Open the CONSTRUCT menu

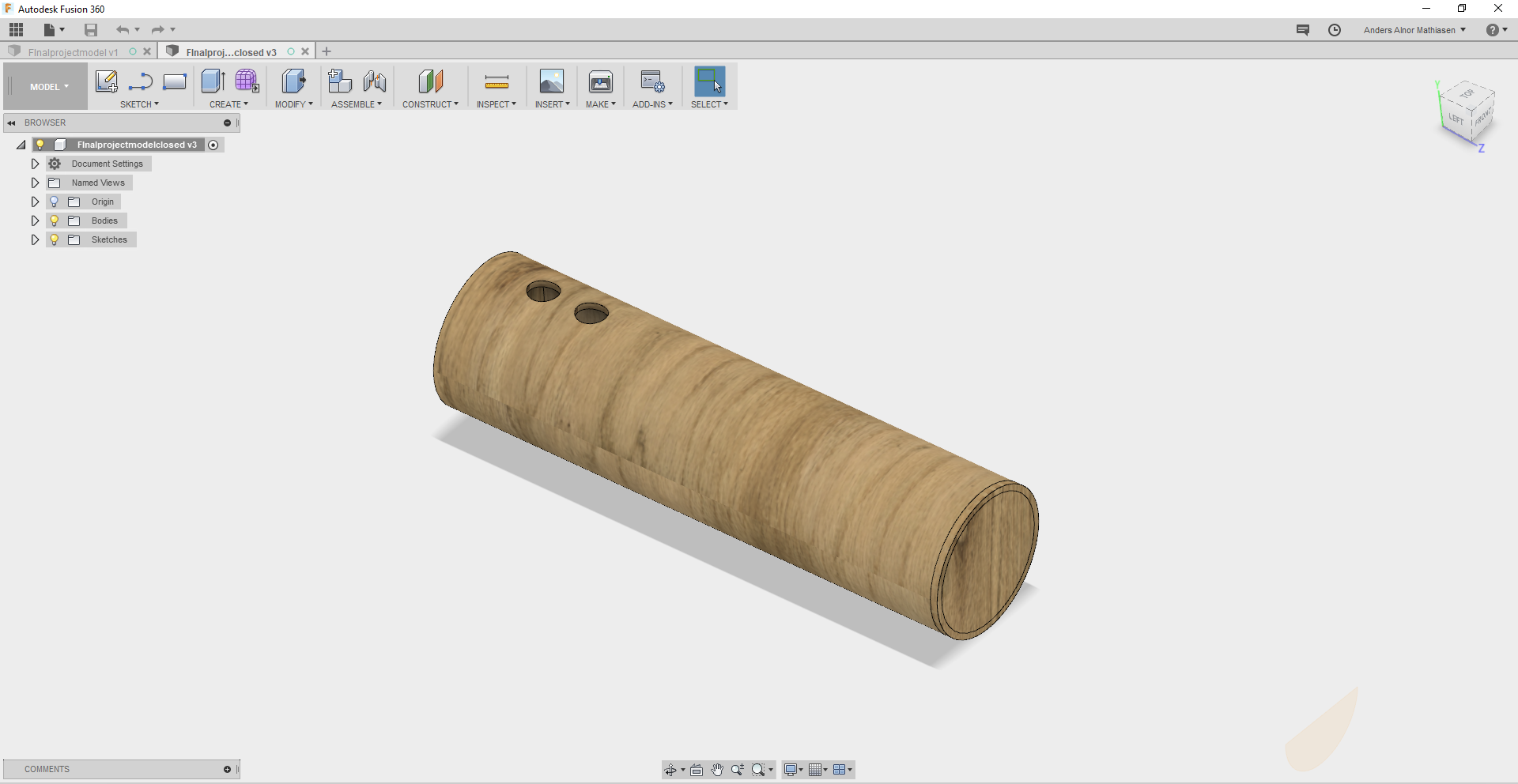(430, 104)
